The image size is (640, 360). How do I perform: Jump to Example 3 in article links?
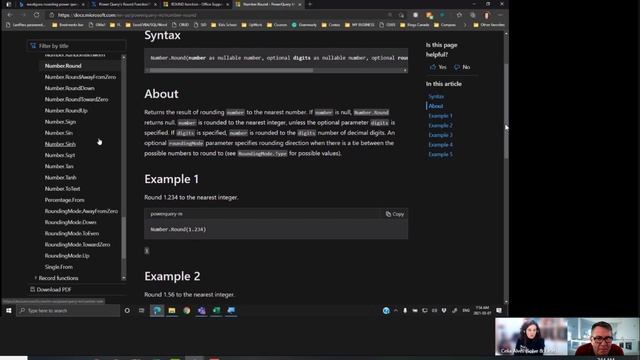(440, 135)
